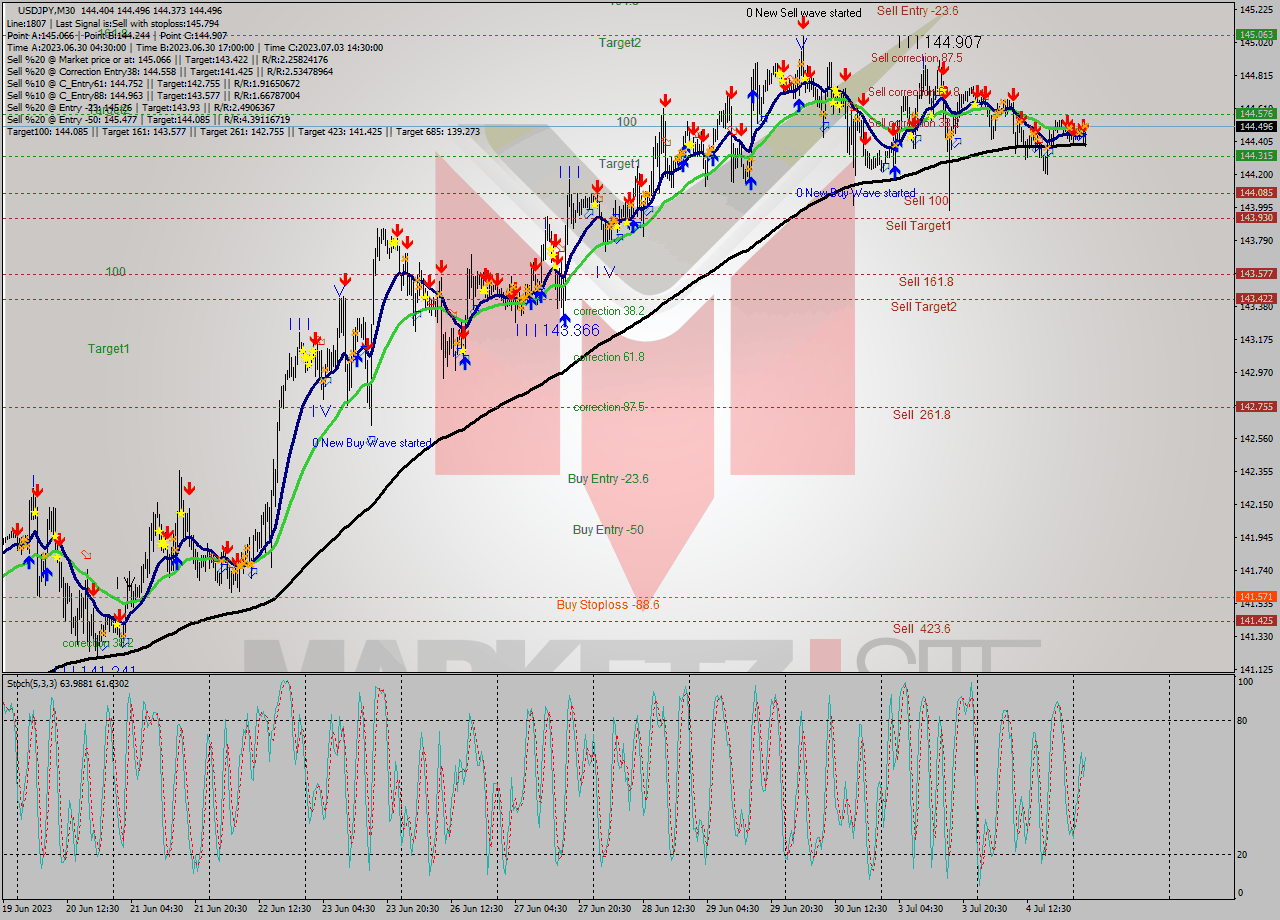Click the '28 Jun 12:30' time label

click(669, 909)
